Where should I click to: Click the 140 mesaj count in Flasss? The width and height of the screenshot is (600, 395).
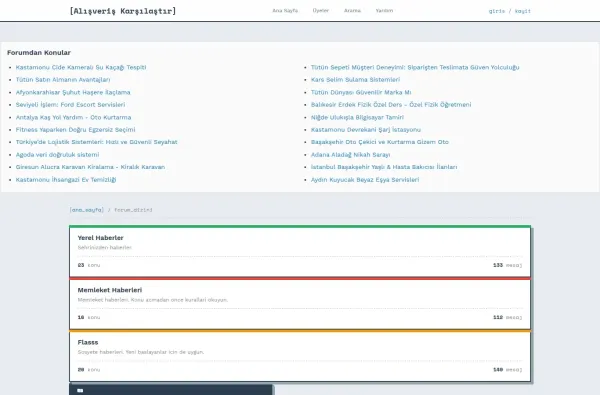click(507, 370)
